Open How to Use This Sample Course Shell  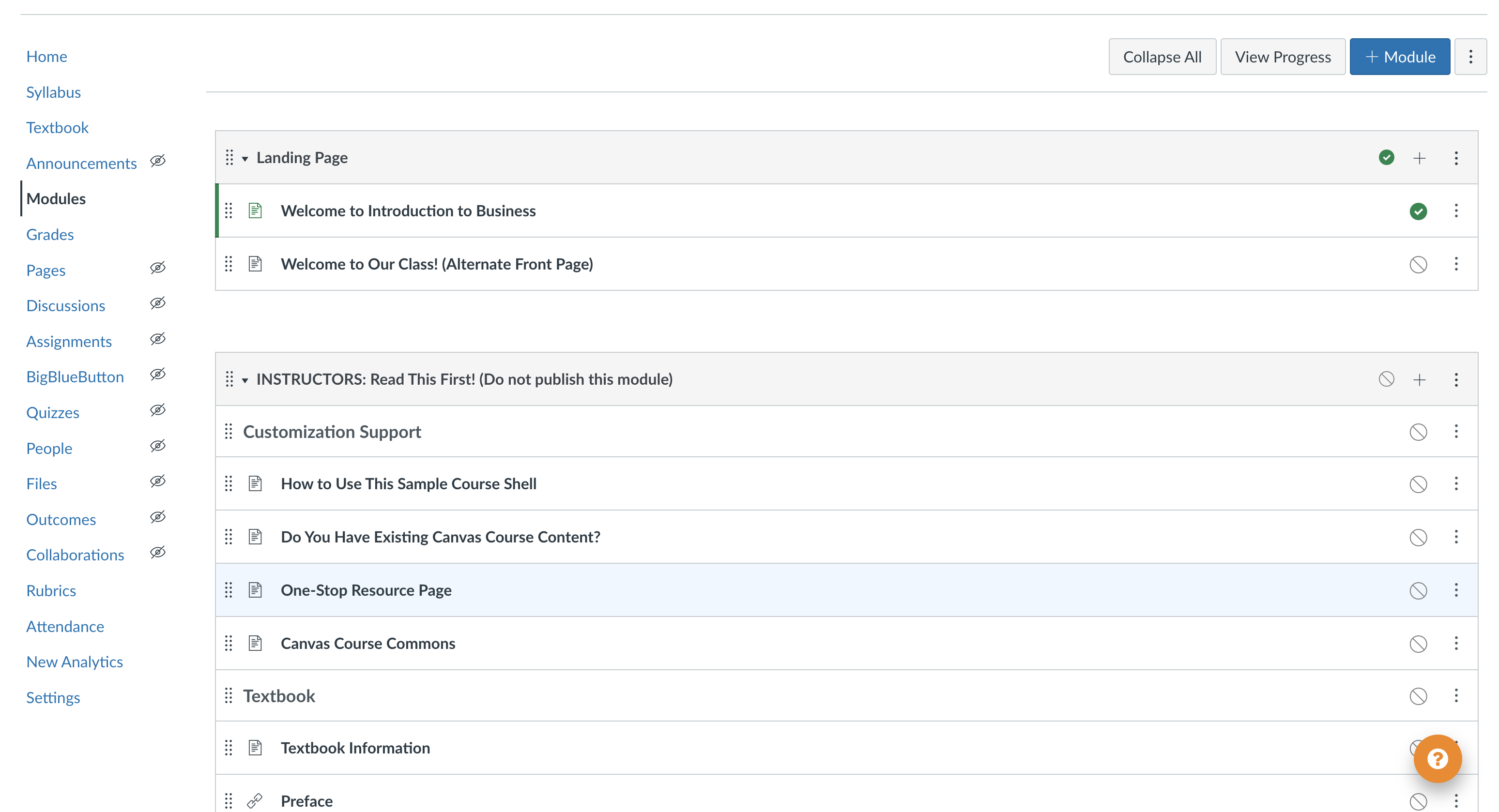click(409, 484)
